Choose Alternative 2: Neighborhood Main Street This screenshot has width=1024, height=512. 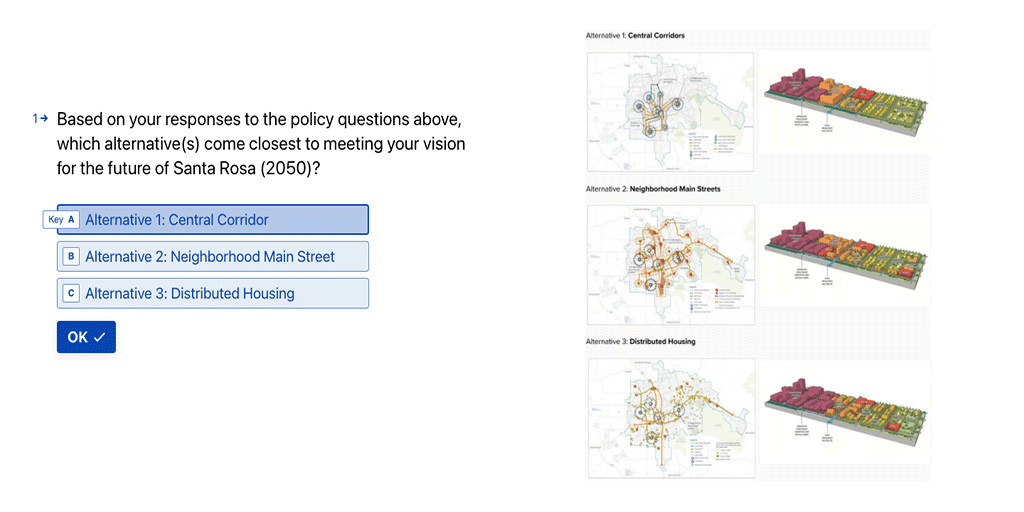pyautogui.click(x=213, y=257)
